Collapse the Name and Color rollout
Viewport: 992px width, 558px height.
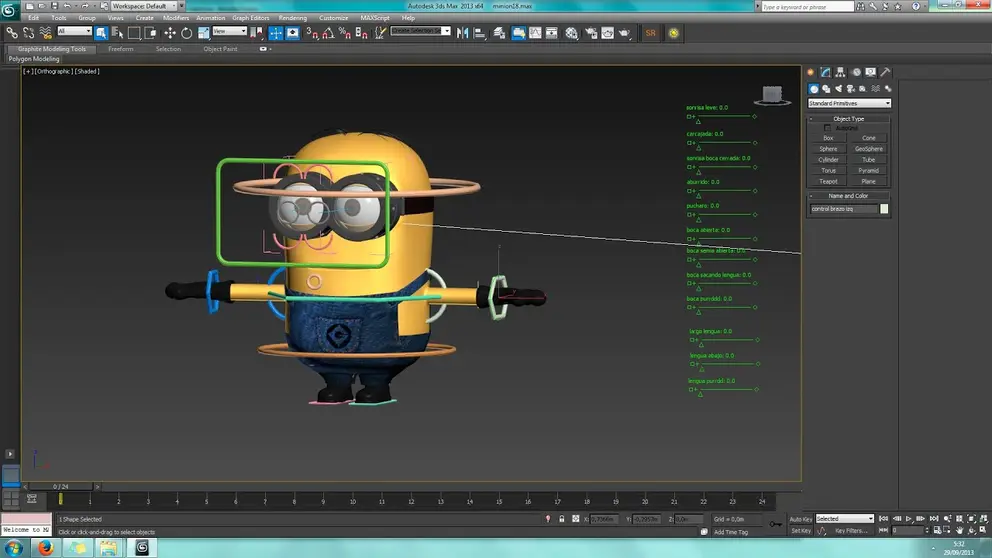coord(848,195)
